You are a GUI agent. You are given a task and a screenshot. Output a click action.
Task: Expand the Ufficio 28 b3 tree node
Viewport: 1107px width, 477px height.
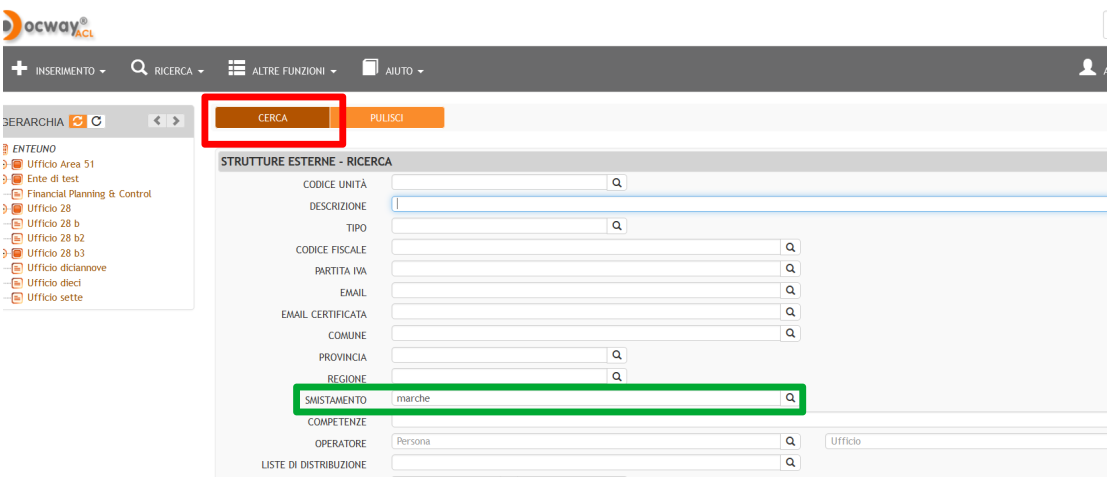point(5,253)
